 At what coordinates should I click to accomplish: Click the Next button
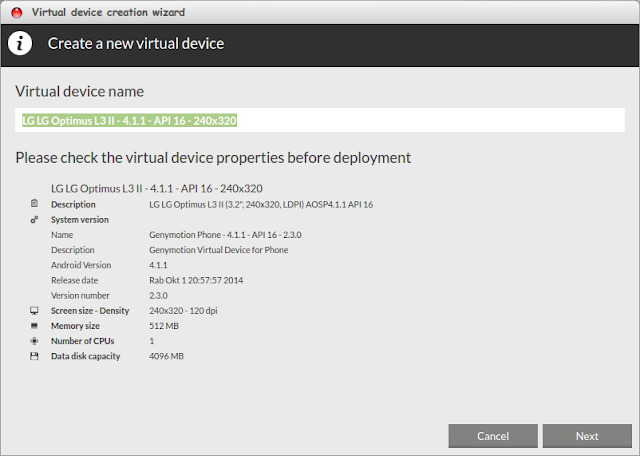coord(587,436)
